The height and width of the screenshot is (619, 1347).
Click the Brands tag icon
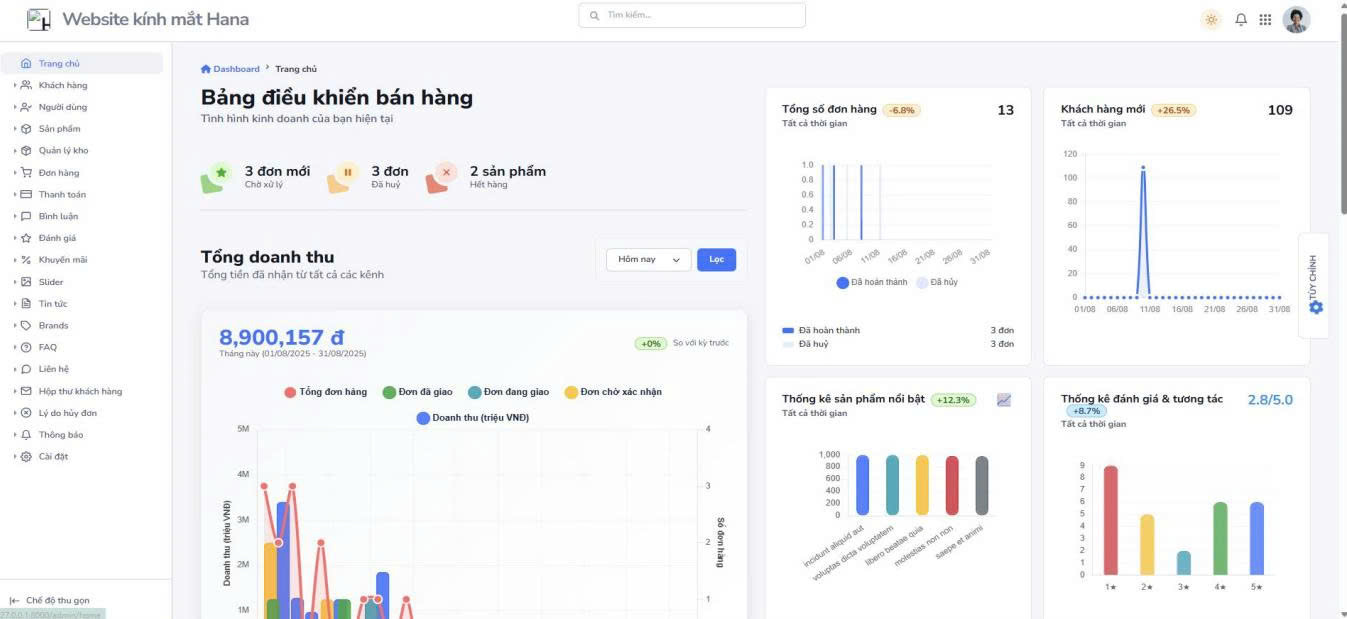click(x=26, y=326)
